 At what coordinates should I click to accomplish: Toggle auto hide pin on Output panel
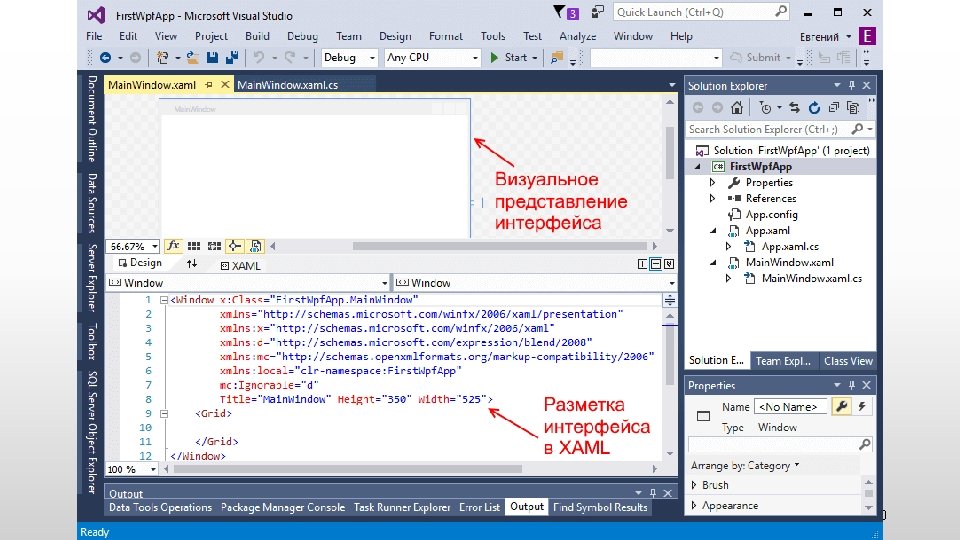(653, 493)
